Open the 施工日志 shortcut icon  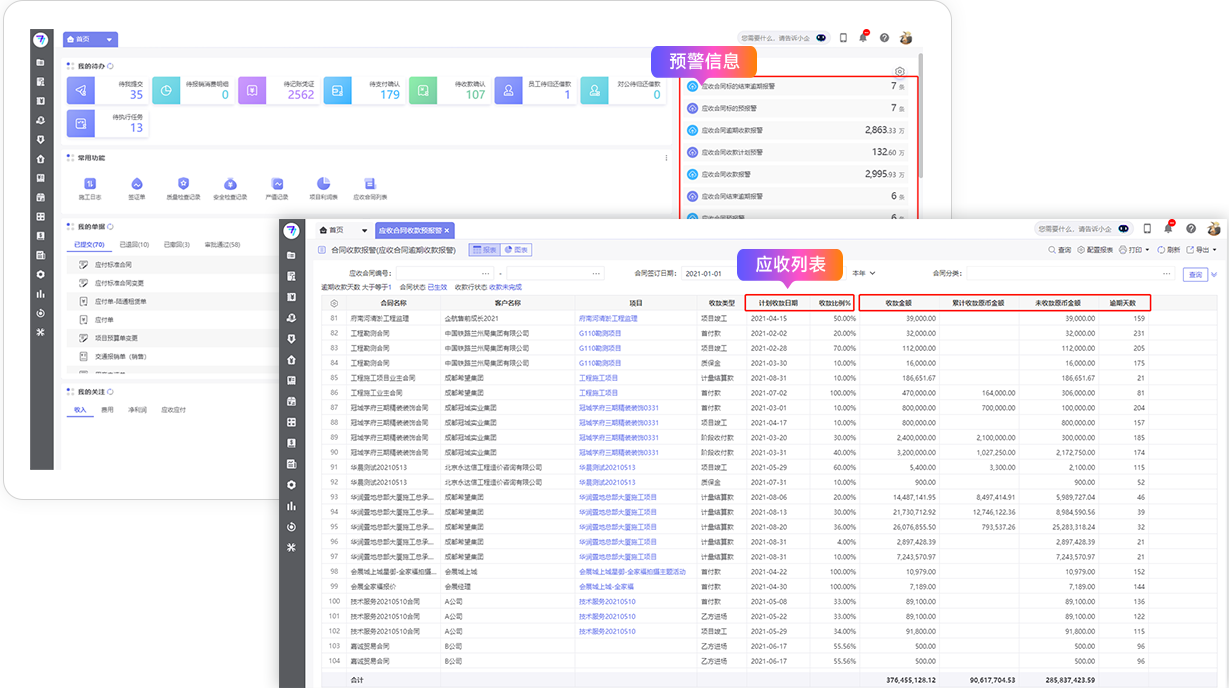click(91, 183)
